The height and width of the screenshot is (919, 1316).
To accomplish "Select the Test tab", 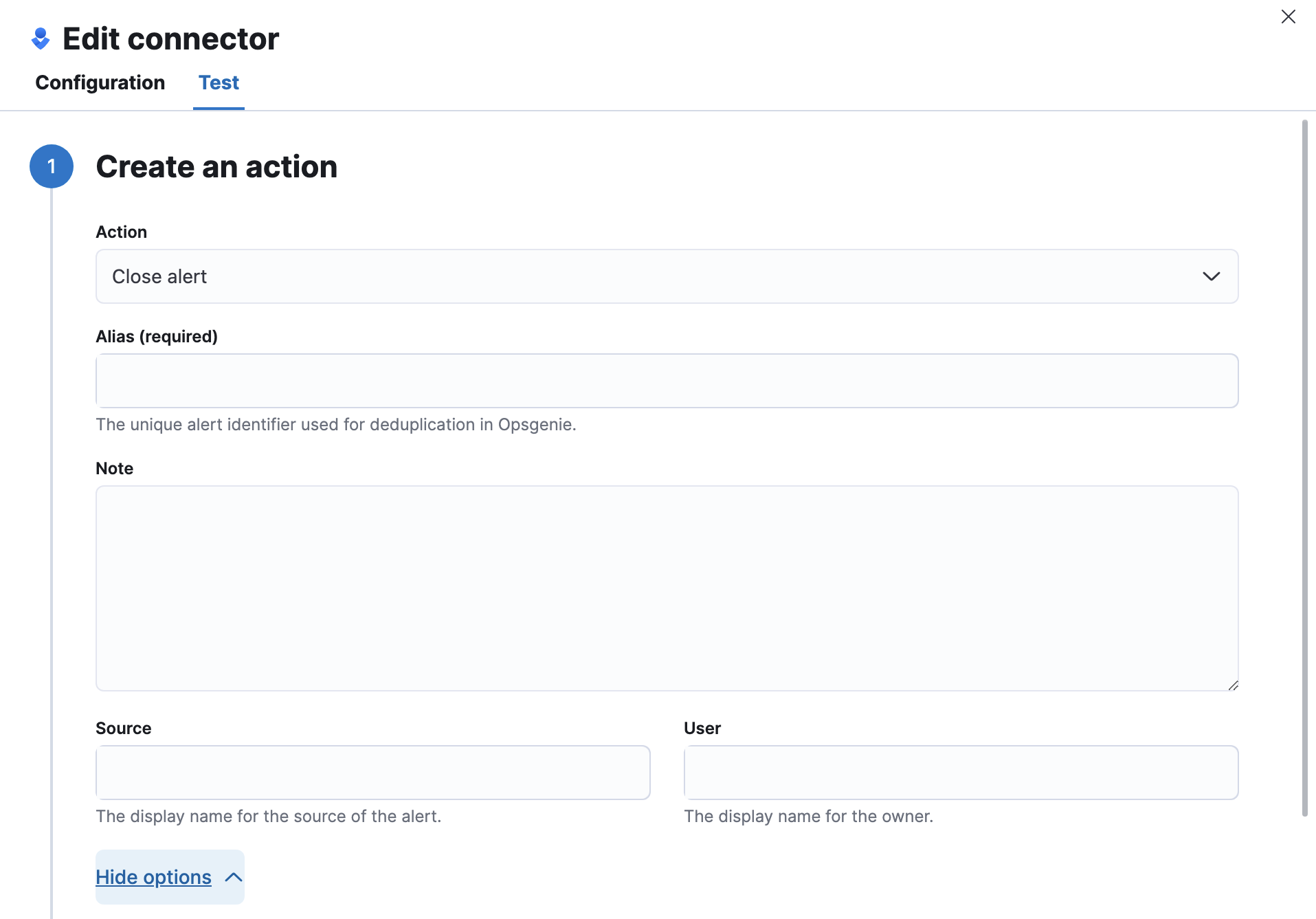I will pyautogui.click(x=219, y=82).
